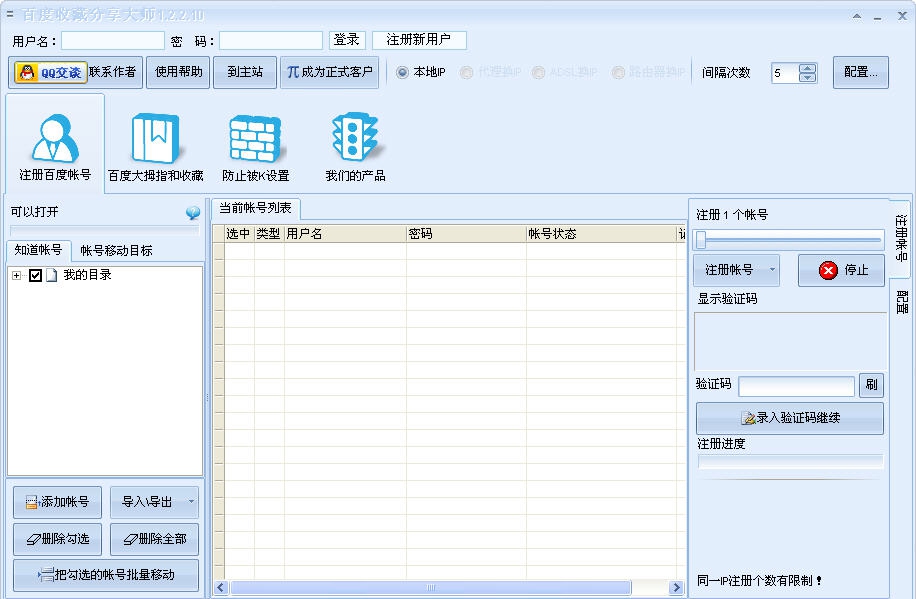Click the speech bubble icon near 可以打开
The width and height of the screenshot is (916, 599).
pyautogui.click(x=194, y=212)
